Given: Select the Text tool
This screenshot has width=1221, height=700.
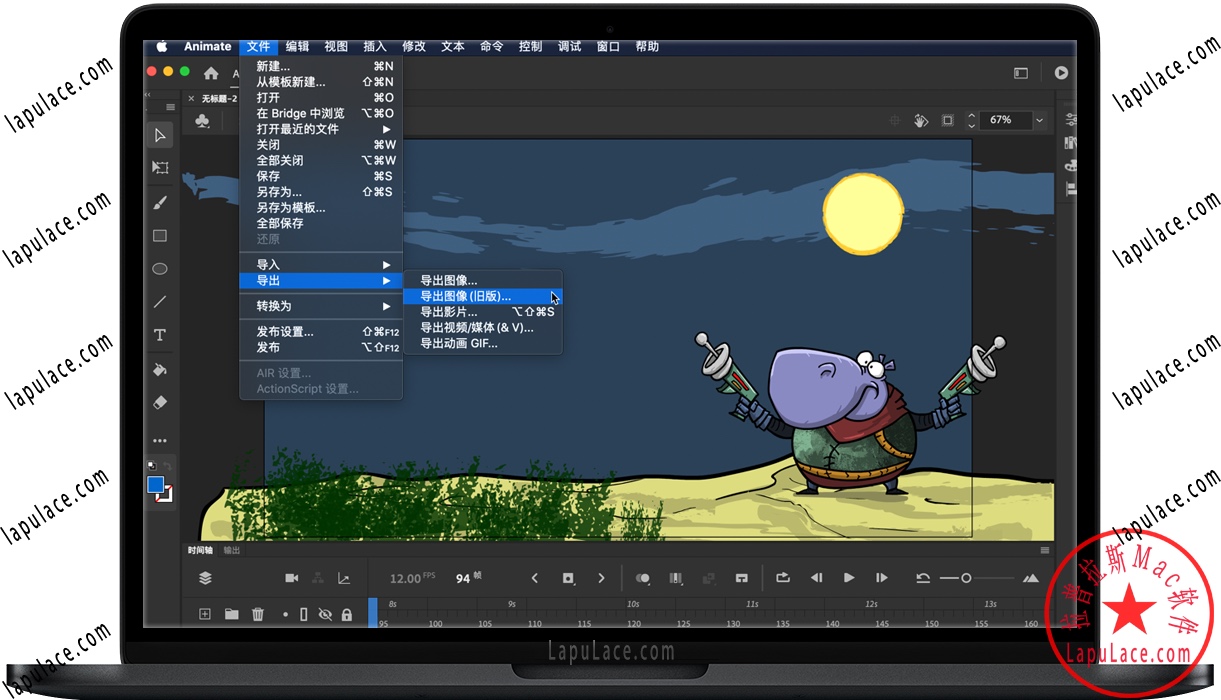Looking at the screenshot, I should (x=160, y=335).
